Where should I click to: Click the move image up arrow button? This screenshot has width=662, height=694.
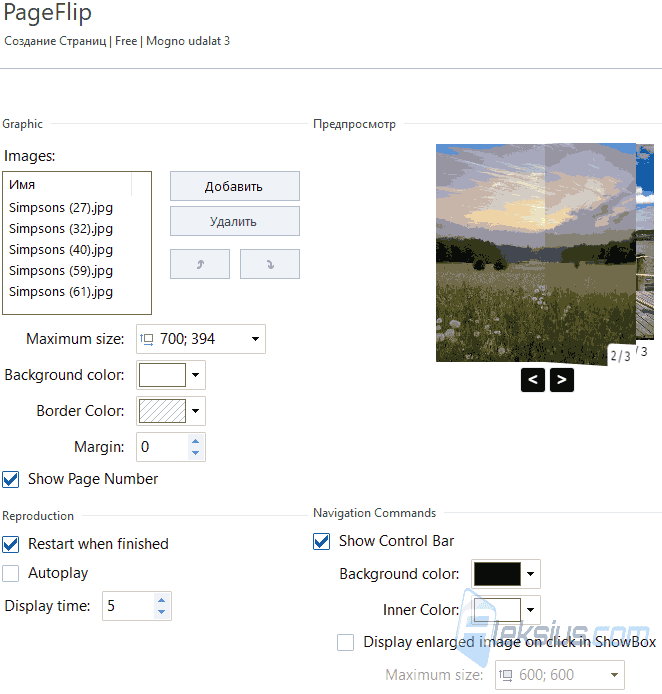[x=200, y=264]
